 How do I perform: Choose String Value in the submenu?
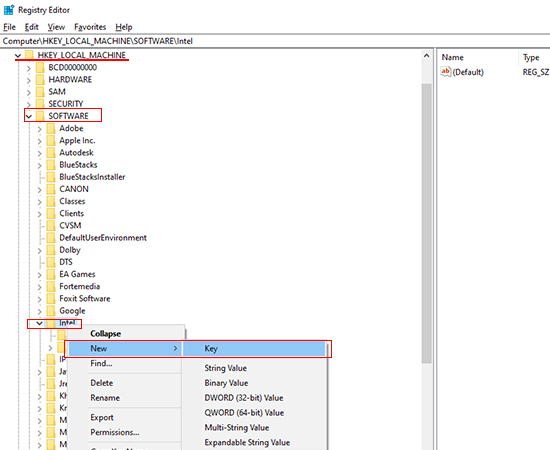point(255,368)
